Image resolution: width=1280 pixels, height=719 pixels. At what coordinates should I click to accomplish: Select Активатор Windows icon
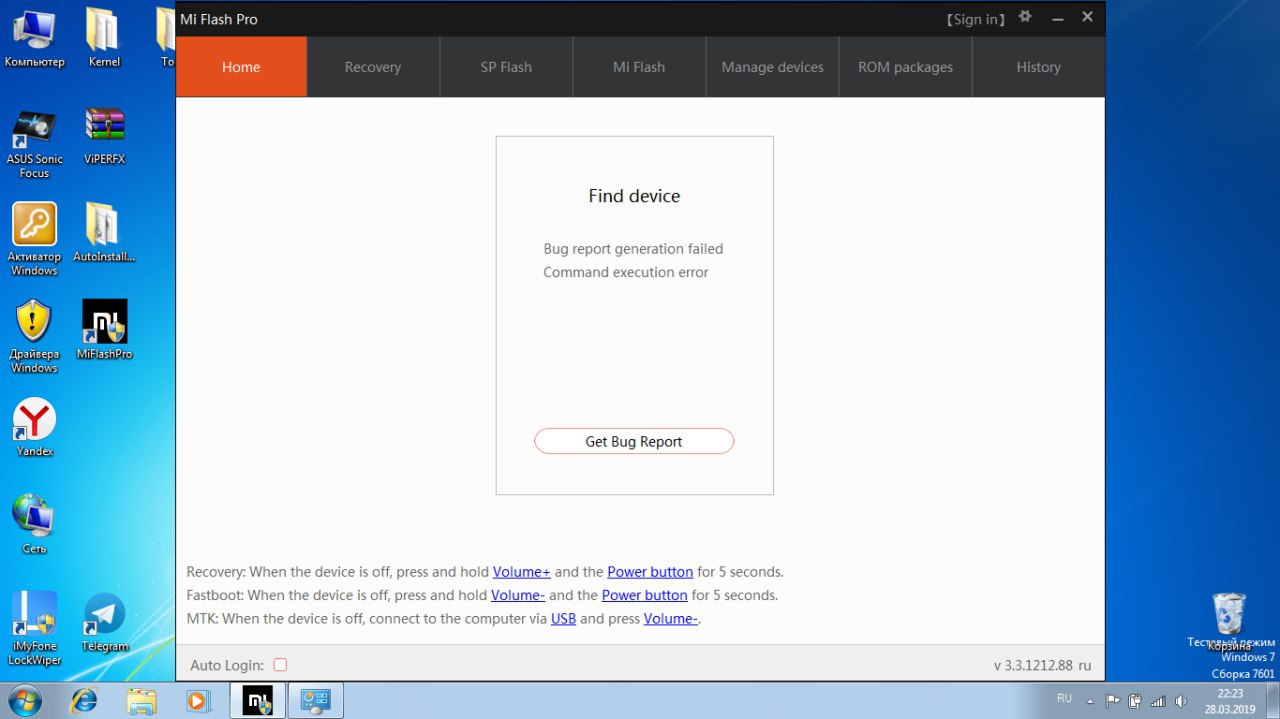[x=34, y=240]
